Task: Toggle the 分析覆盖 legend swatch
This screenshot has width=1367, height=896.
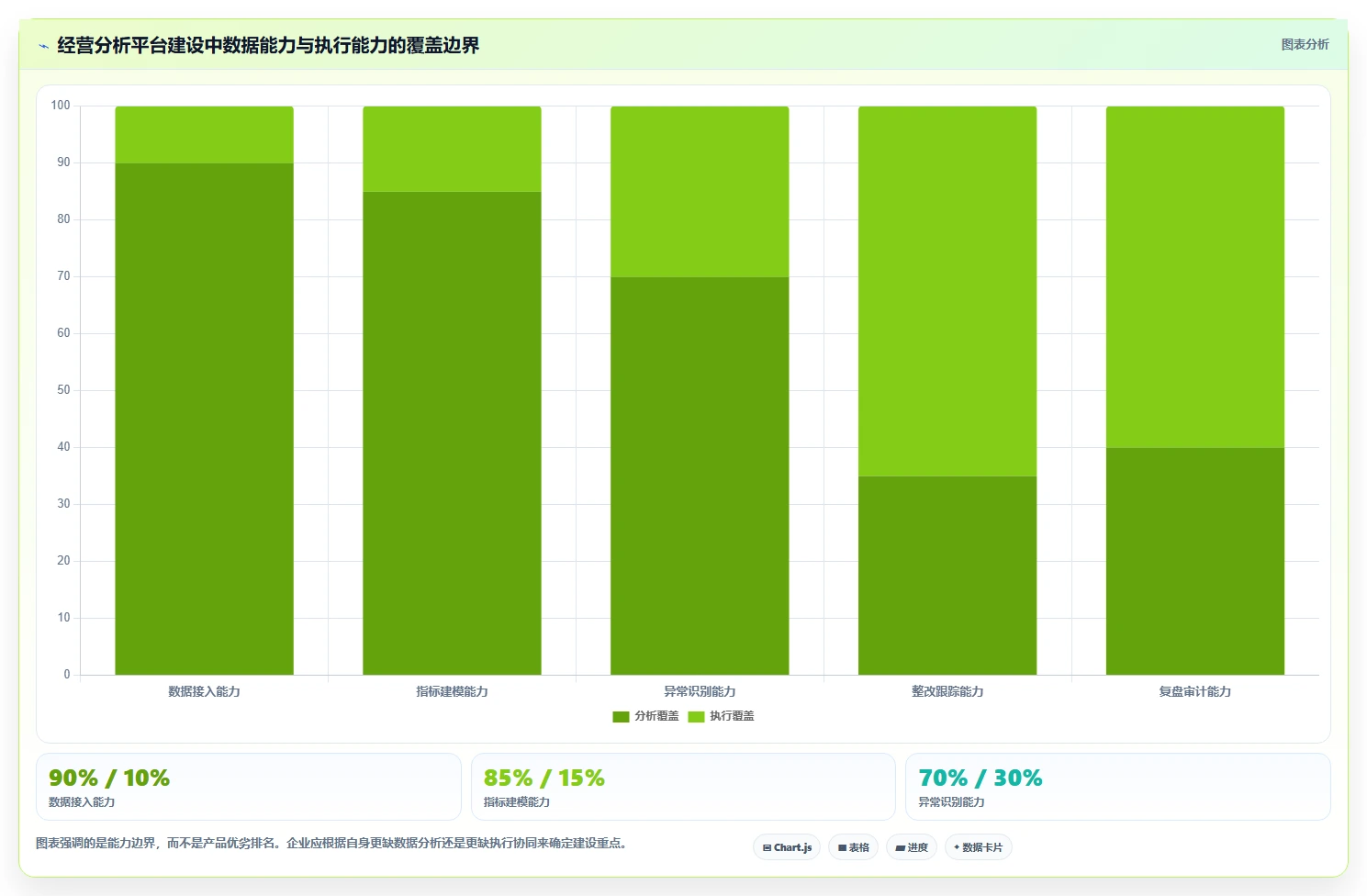Action: click(621, 717)
